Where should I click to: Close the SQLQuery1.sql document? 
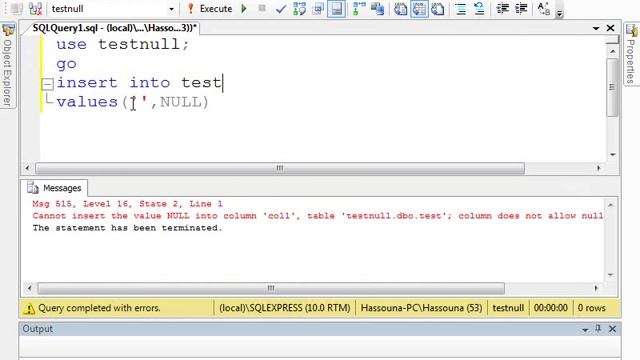(x=610, y=28)
